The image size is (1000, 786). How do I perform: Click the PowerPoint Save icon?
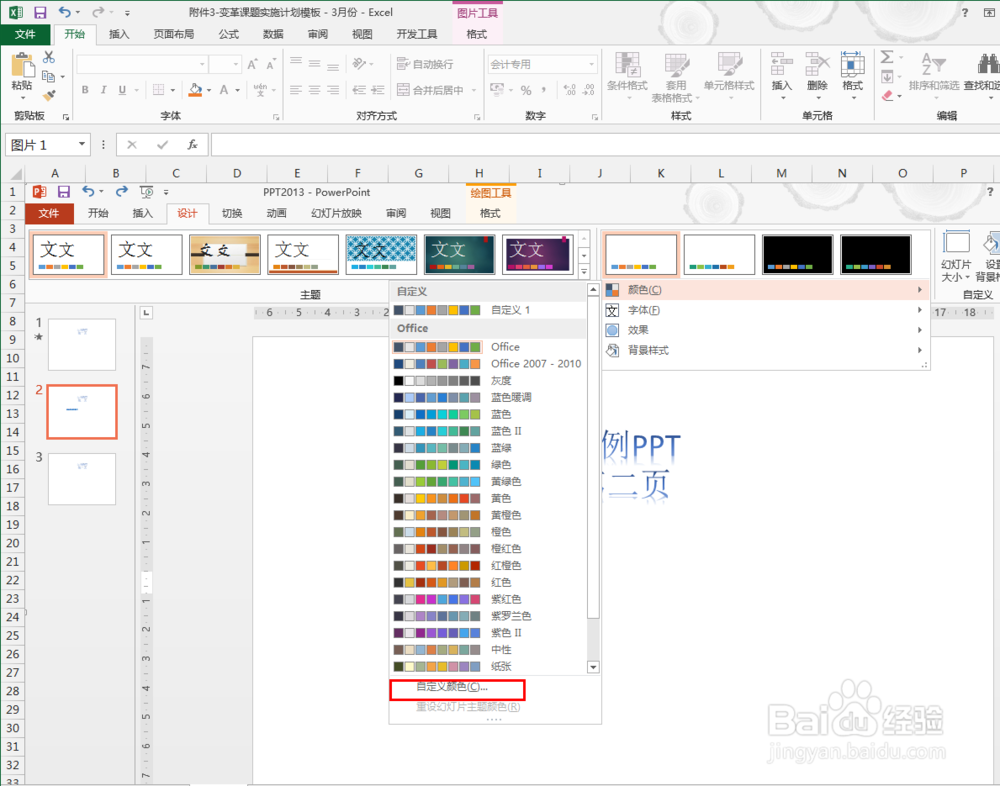pyautogui.click(x=64, y=191)
